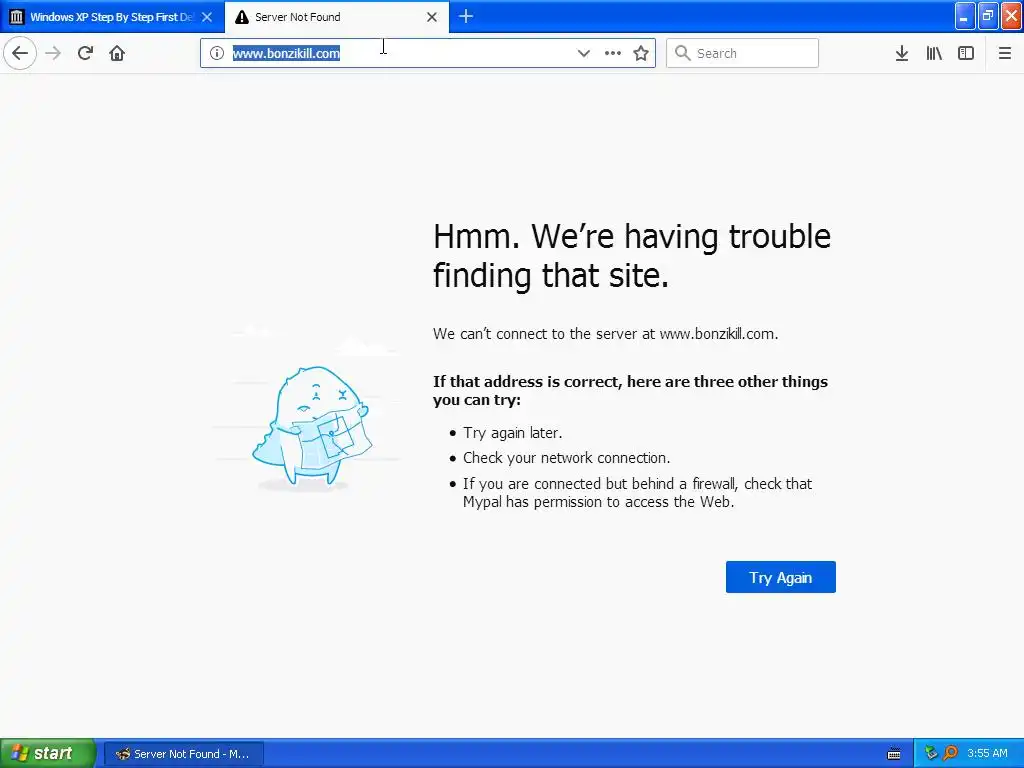Click the site icon on Windows XP tab
The height and width of the screenshot is (768, 1024).
tap(17, 17)
